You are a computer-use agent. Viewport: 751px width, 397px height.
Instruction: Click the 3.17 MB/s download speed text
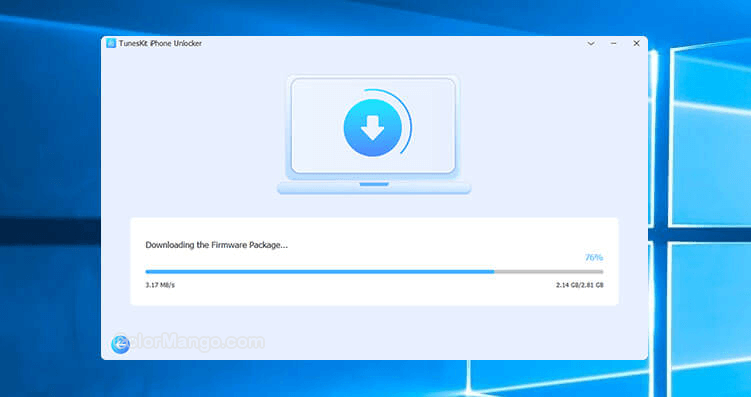[160, 285]
